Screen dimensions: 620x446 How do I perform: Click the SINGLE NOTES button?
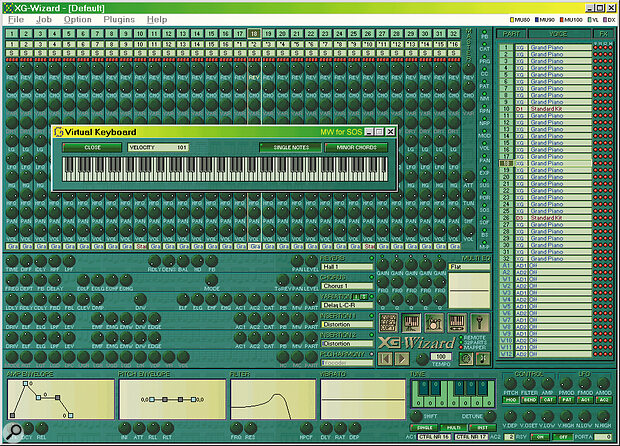tap(291, 147)
